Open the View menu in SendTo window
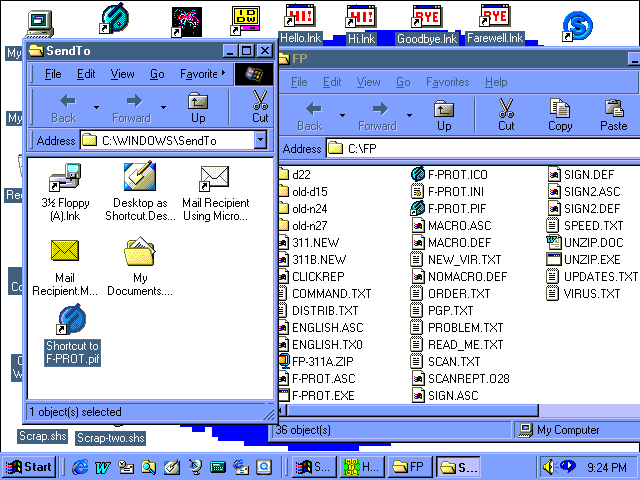Screen dimensions: 640x480 tap(122, 74)
